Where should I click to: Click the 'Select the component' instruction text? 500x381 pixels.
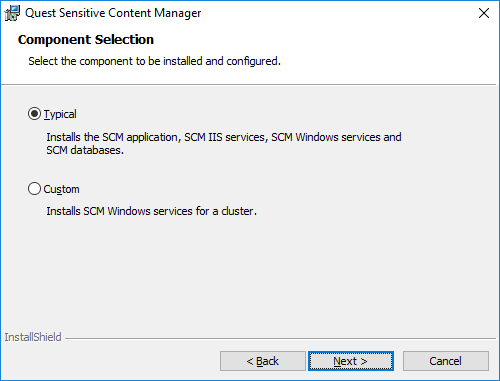click(x=154, y=61)
